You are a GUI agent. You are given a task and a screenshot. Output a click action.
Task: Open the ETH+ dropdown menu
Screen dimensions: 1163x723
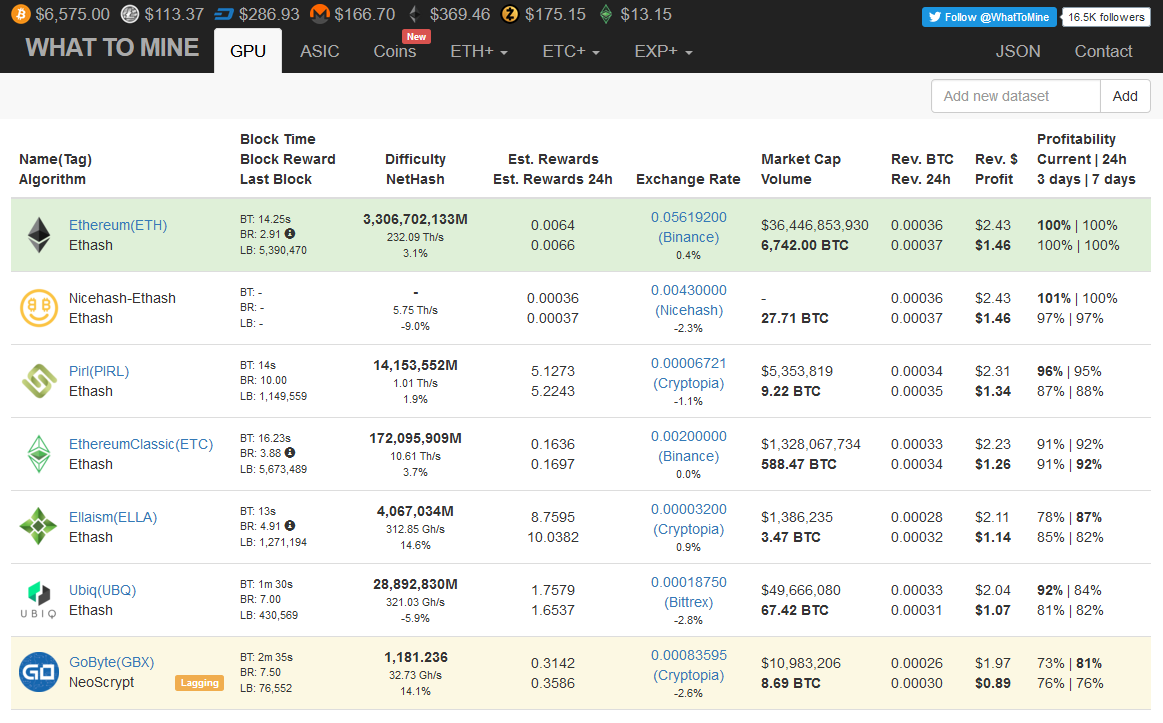[479, 51]
